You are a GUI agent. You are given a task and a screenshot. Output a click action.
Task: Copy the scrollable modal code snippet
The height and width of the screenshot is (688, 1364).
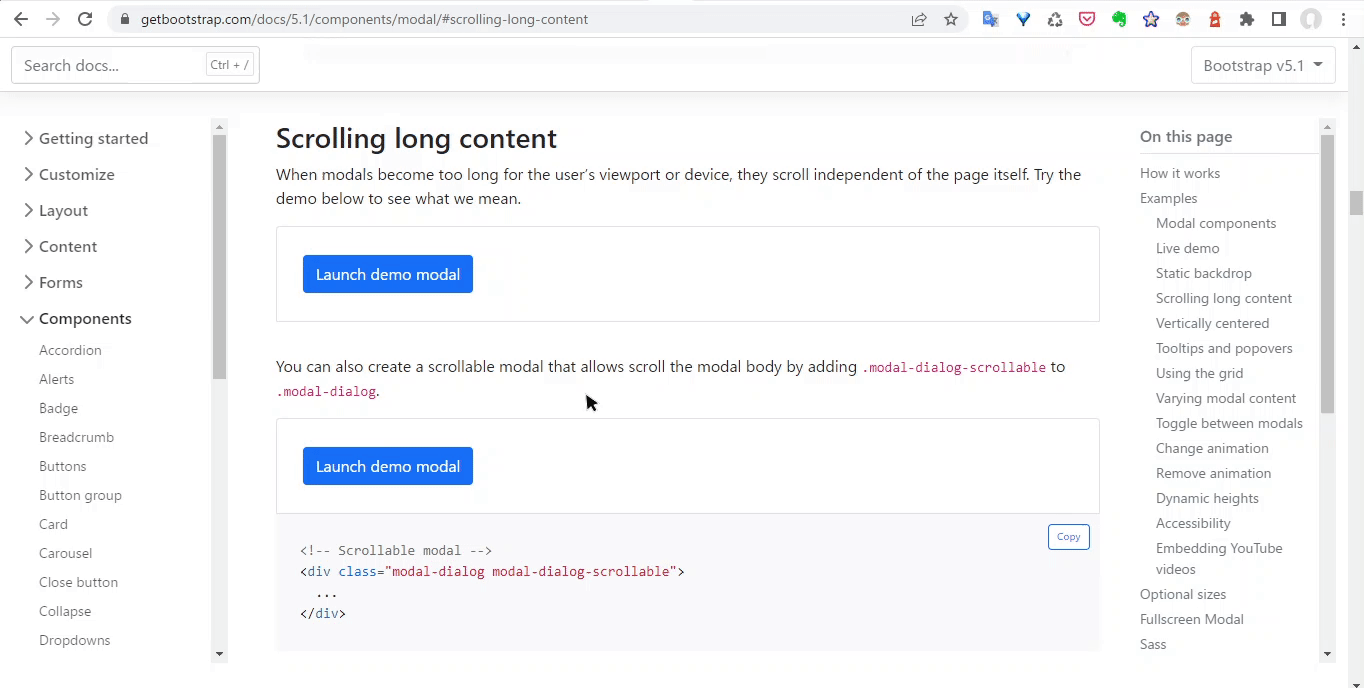tap(1069, 537)
